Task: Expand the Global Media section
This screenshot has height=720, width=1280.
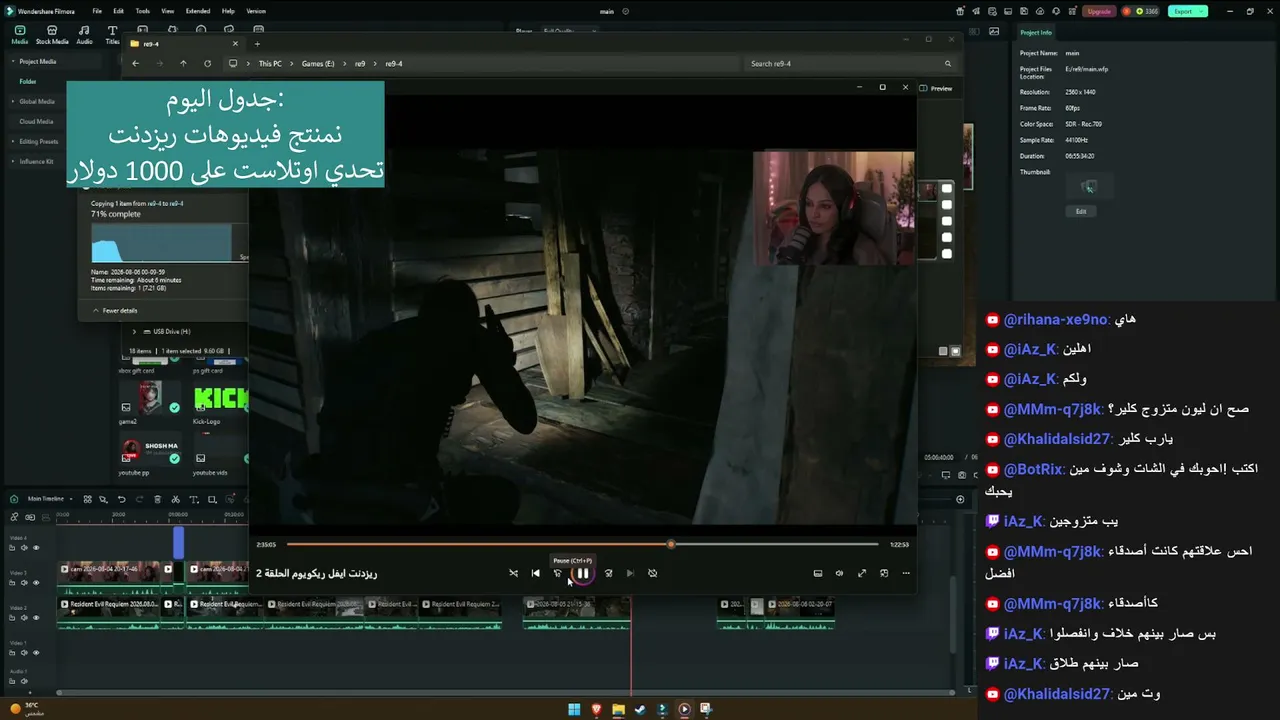Action: (x=13, y=102)
